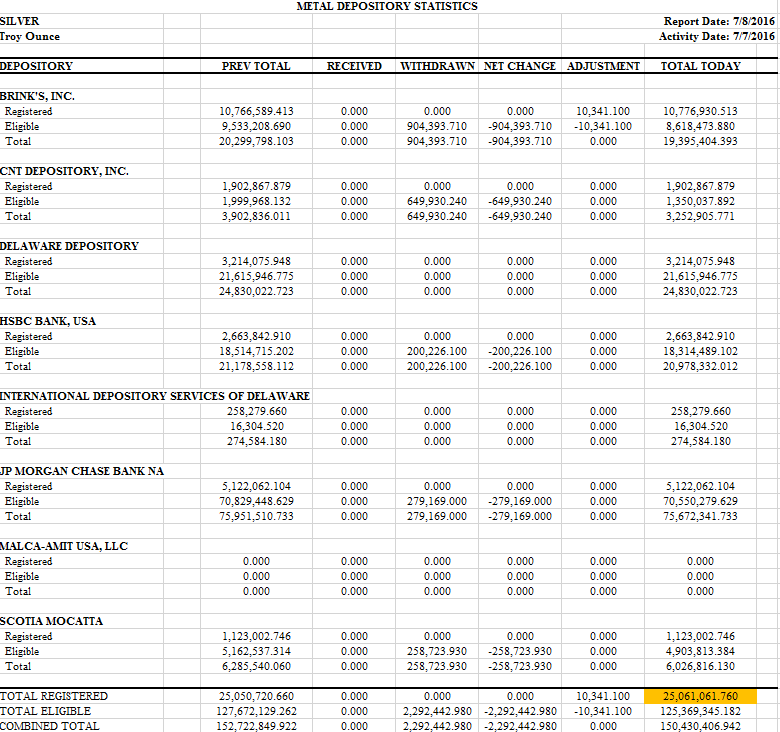This screenshot has height=732, width=780.
Task: Select International registered prev total 258,279.660
Action: 257,411
